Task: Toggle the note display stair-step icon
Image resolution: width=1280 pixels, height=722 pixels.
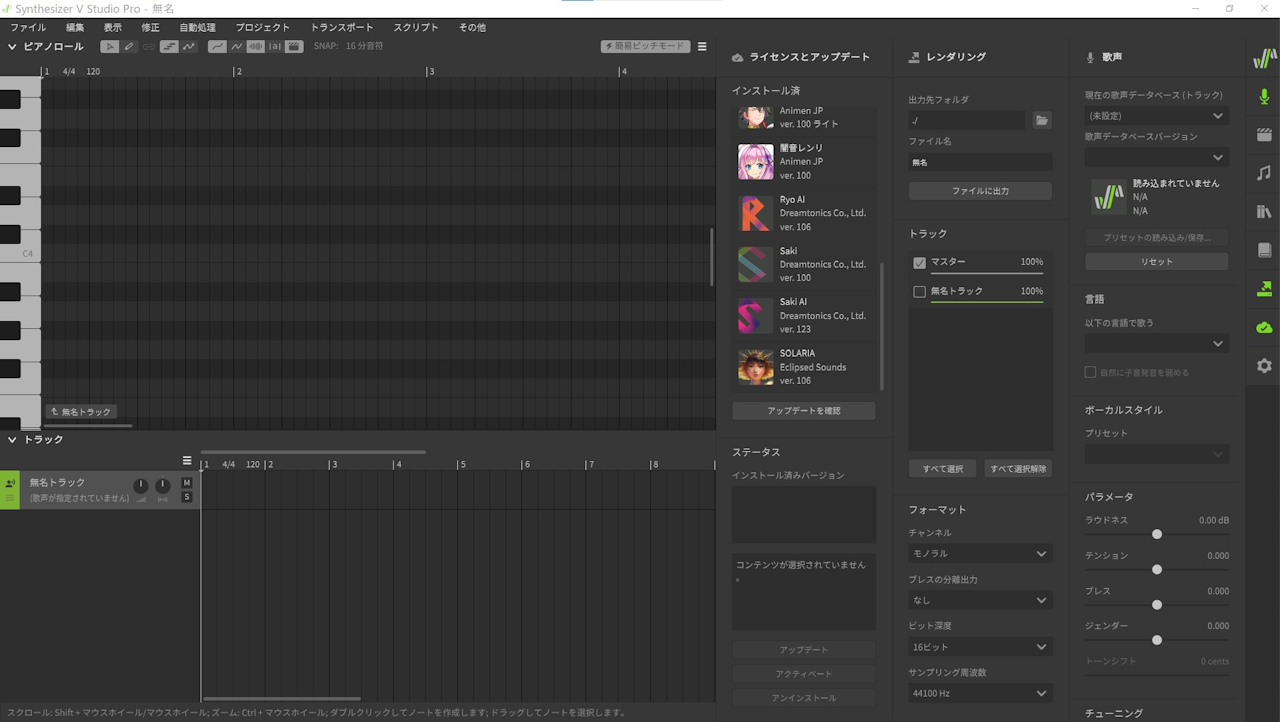Action: pyautogui.click(x=169, y=46)
